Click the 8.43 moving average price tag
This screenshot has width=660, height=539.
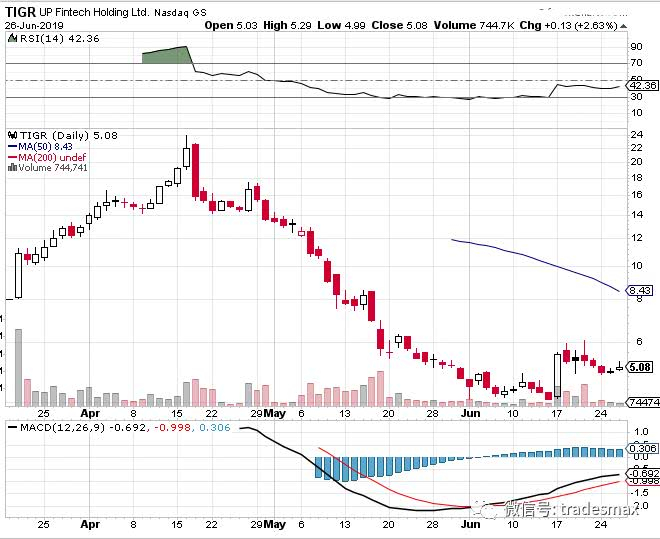640,290
